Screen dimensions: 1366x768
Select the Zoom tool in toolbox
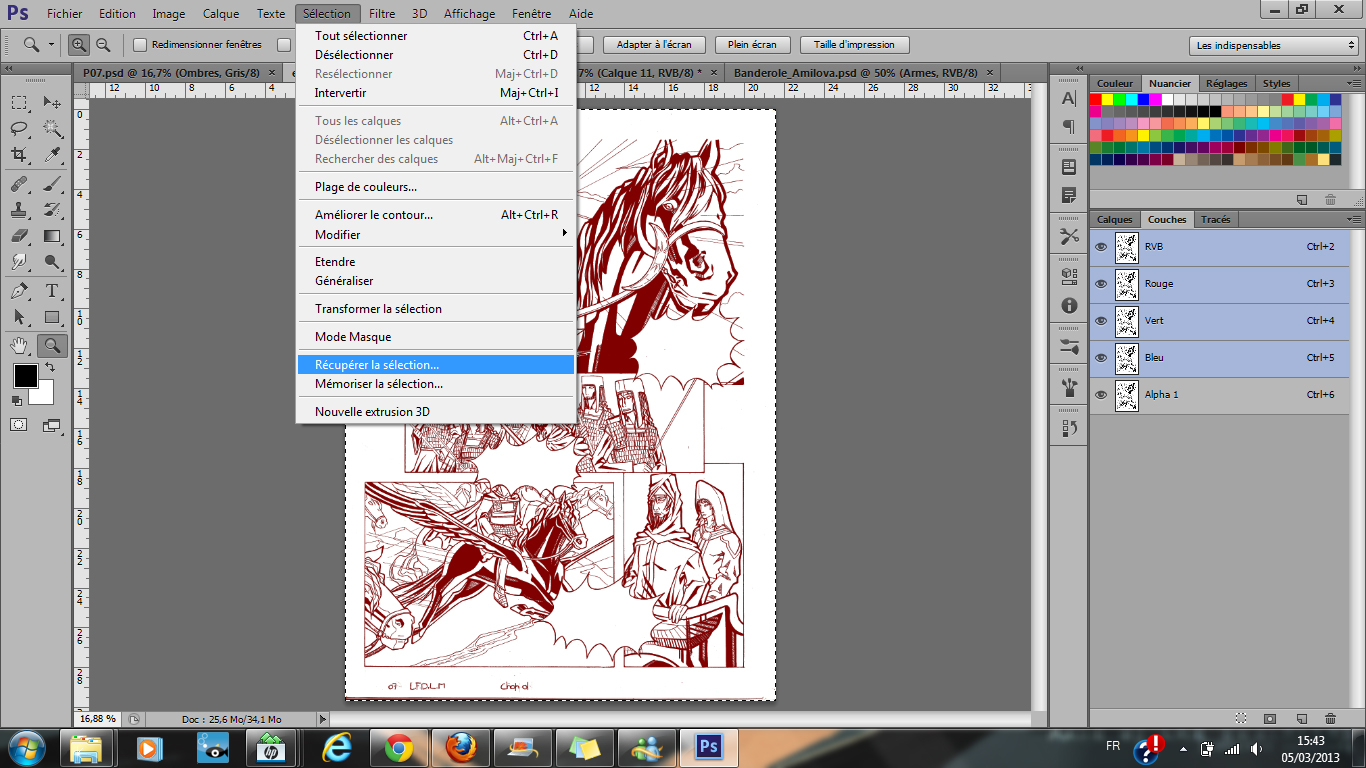[x=52, y=346]
